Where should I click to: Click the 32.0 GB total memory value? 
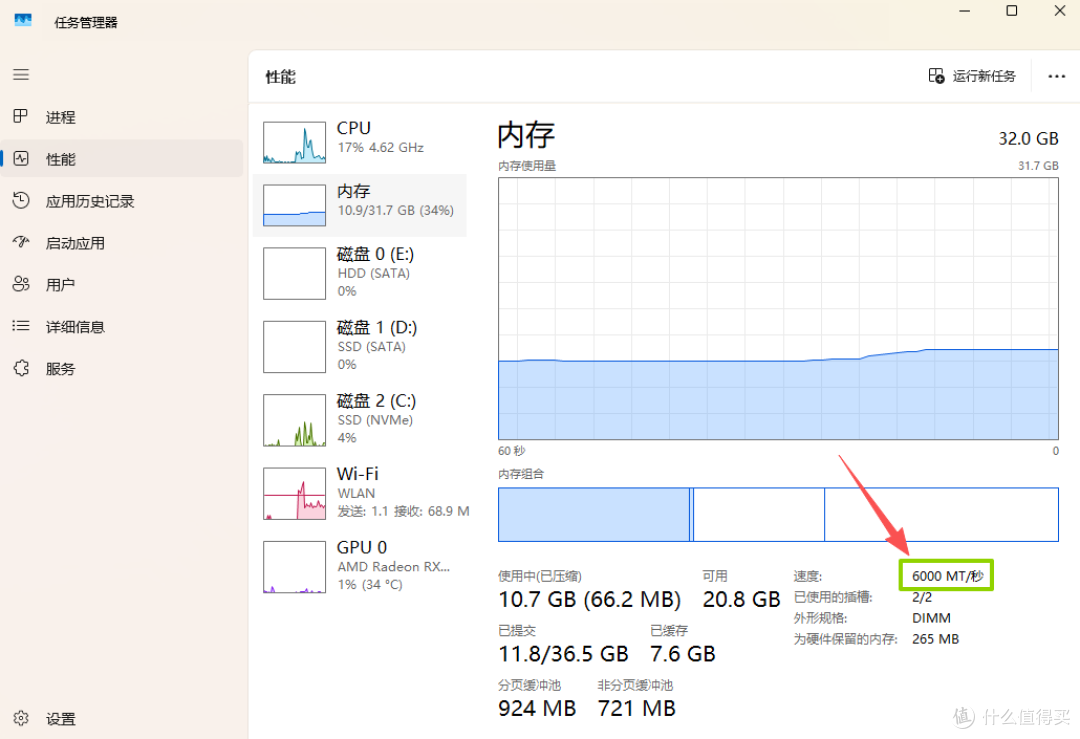click(1028, 138)
